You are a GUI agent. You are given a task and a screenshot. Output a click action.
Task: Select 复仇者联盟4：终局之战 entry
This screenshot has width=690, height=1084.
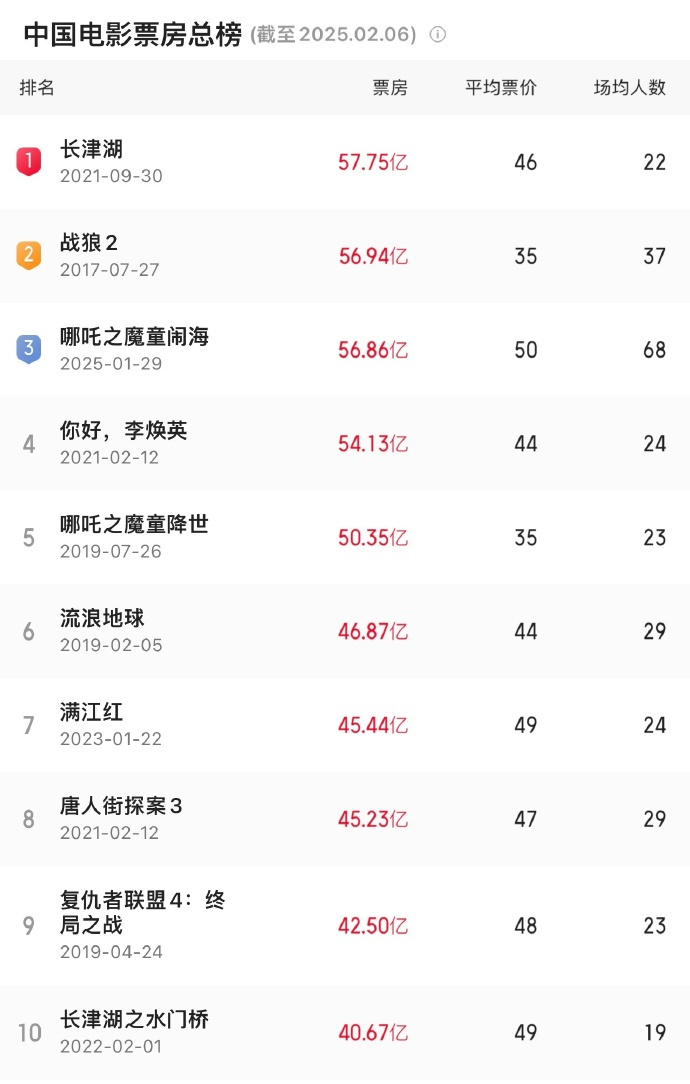coord(142,912)
